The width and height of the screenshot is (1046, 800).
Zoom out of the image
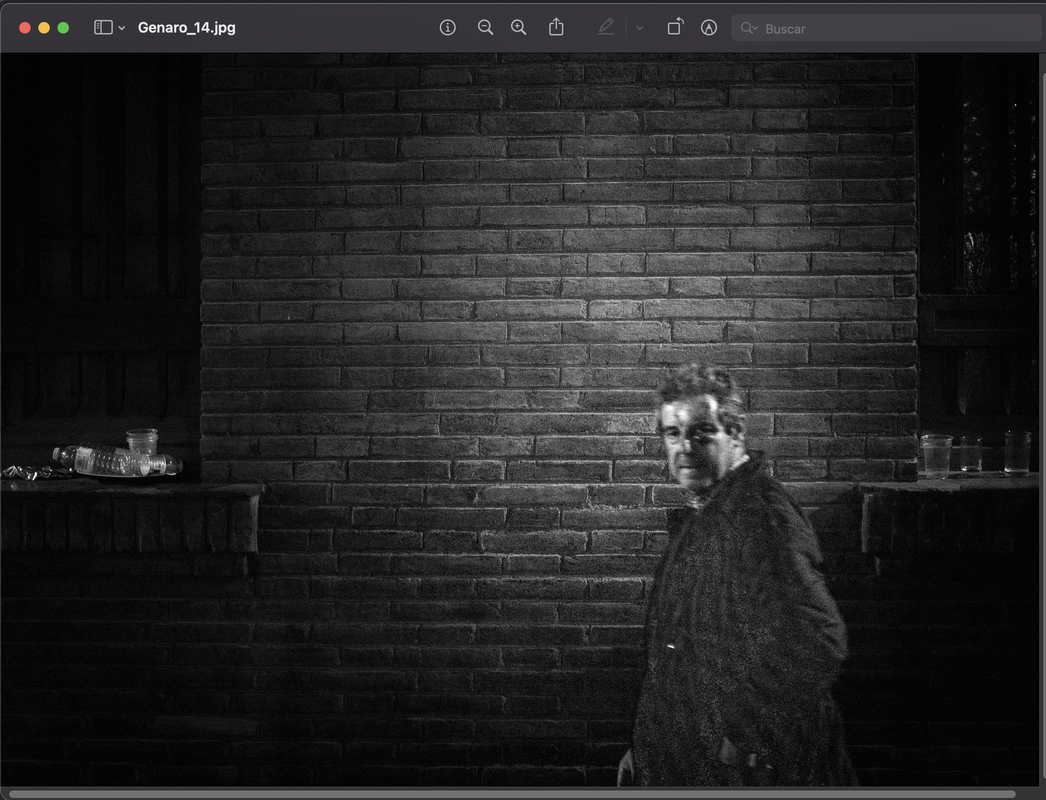tap(486, 27)
